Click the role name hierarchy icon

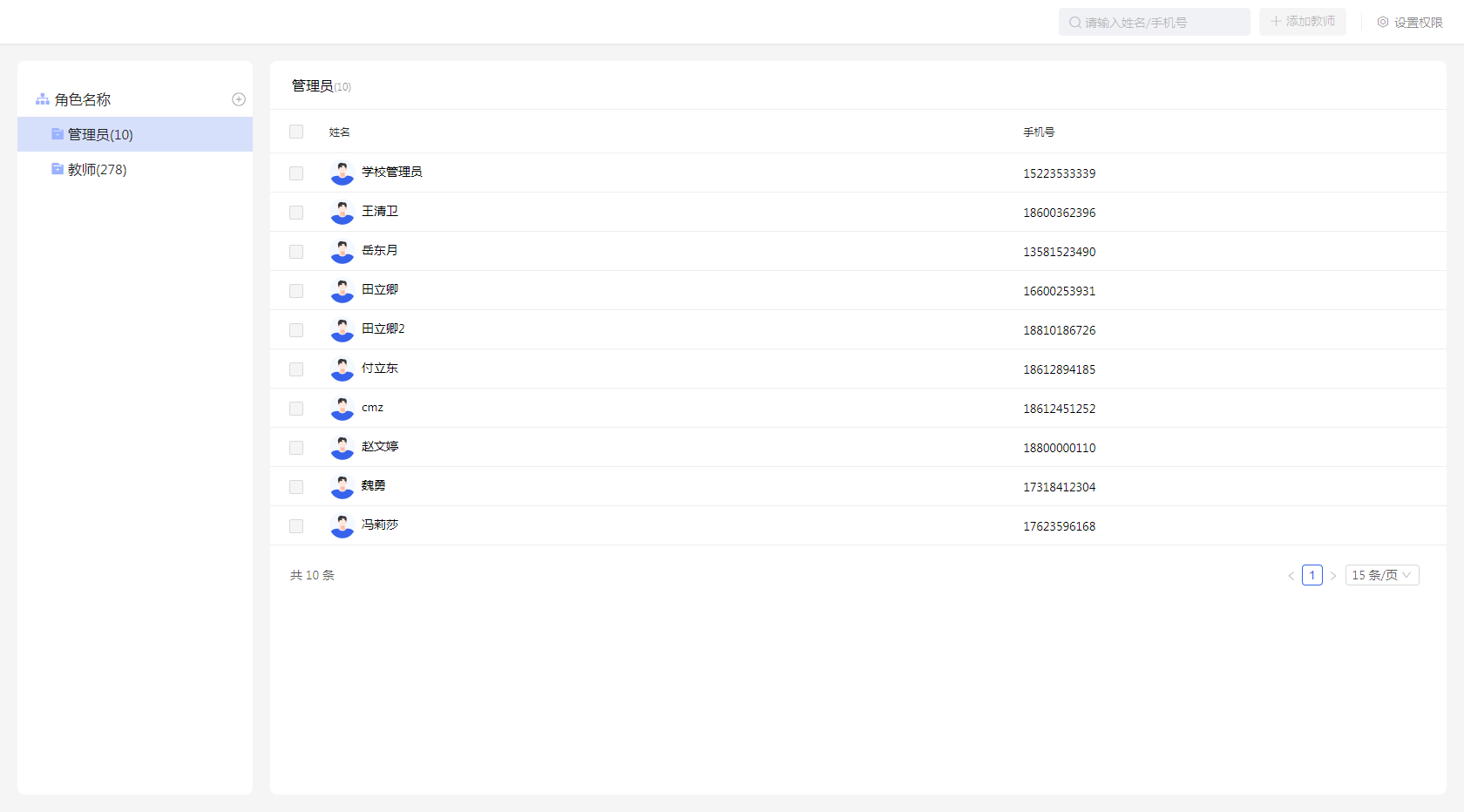[42, 99]
